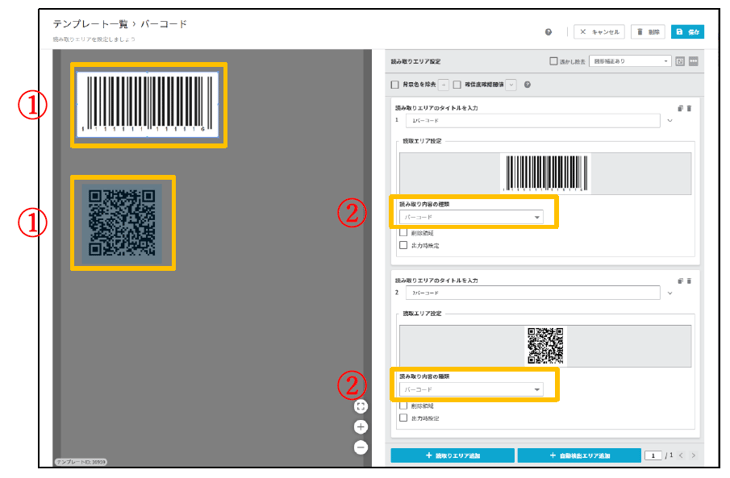Check 出力時指定 in reading area 1
This screenshot has width=730, height=478.
(x=403, y=245)
